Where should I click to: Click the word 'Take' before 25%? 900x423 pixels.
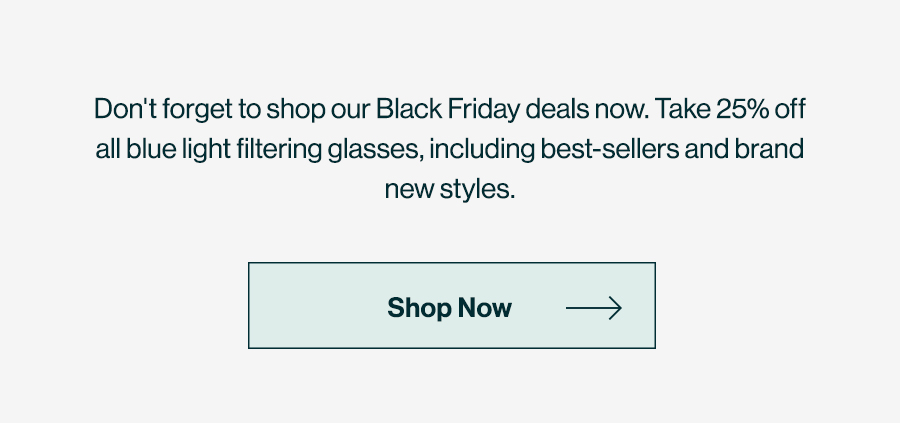click(x=682, y=109)
